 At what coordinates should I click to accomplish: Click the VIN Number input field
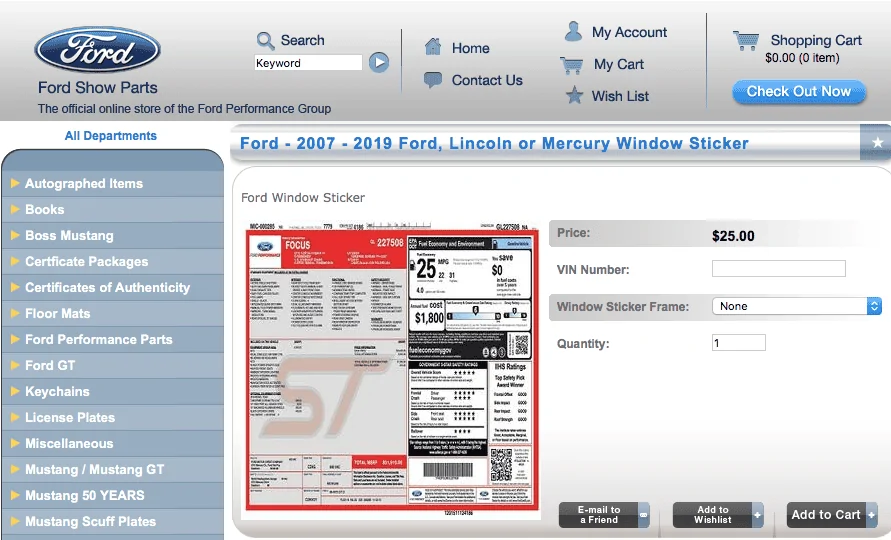pyautogui.click(x=778, y=268)
